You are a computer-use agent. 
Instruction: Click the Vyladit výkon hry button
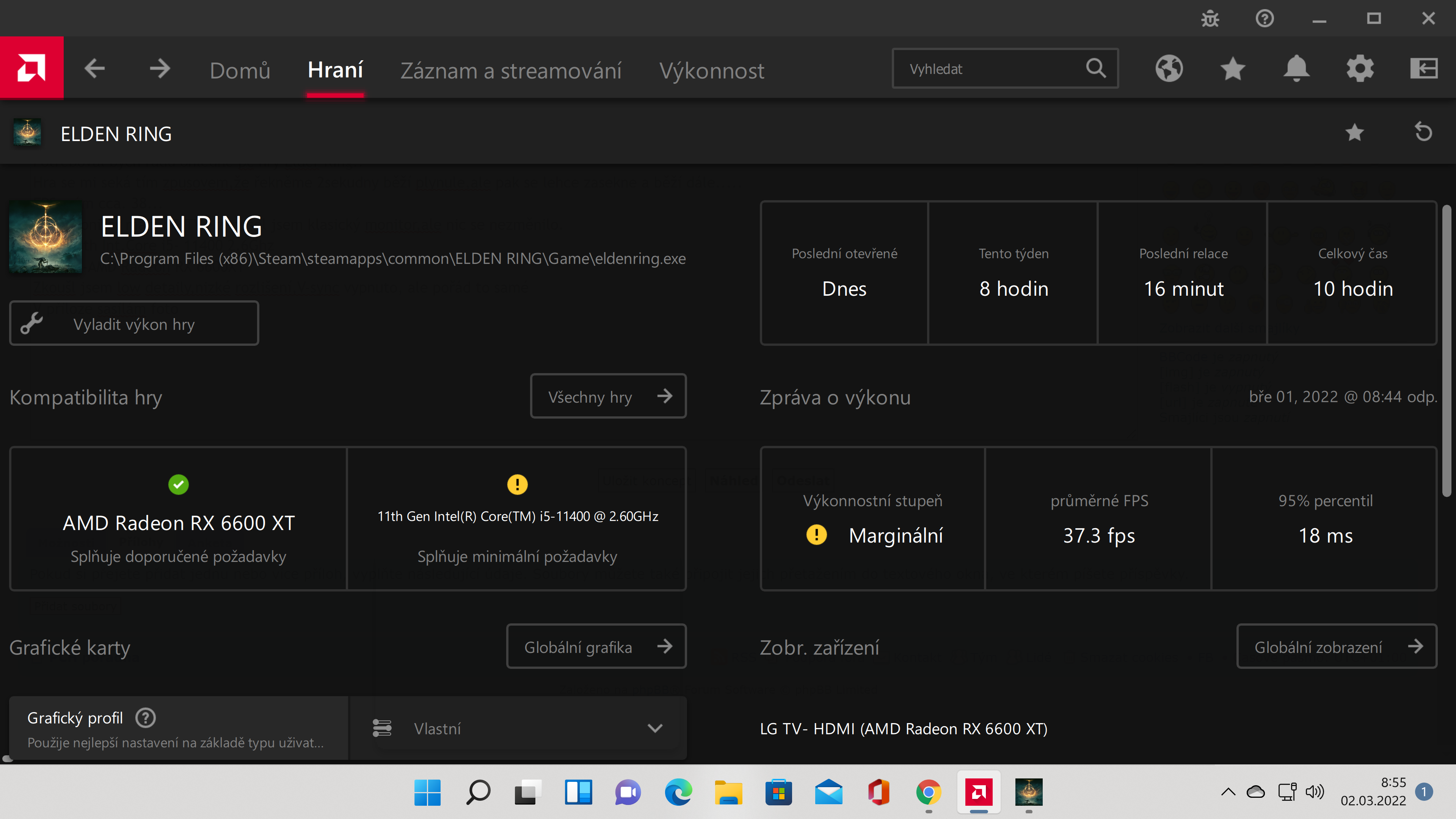tap(134, 324)
